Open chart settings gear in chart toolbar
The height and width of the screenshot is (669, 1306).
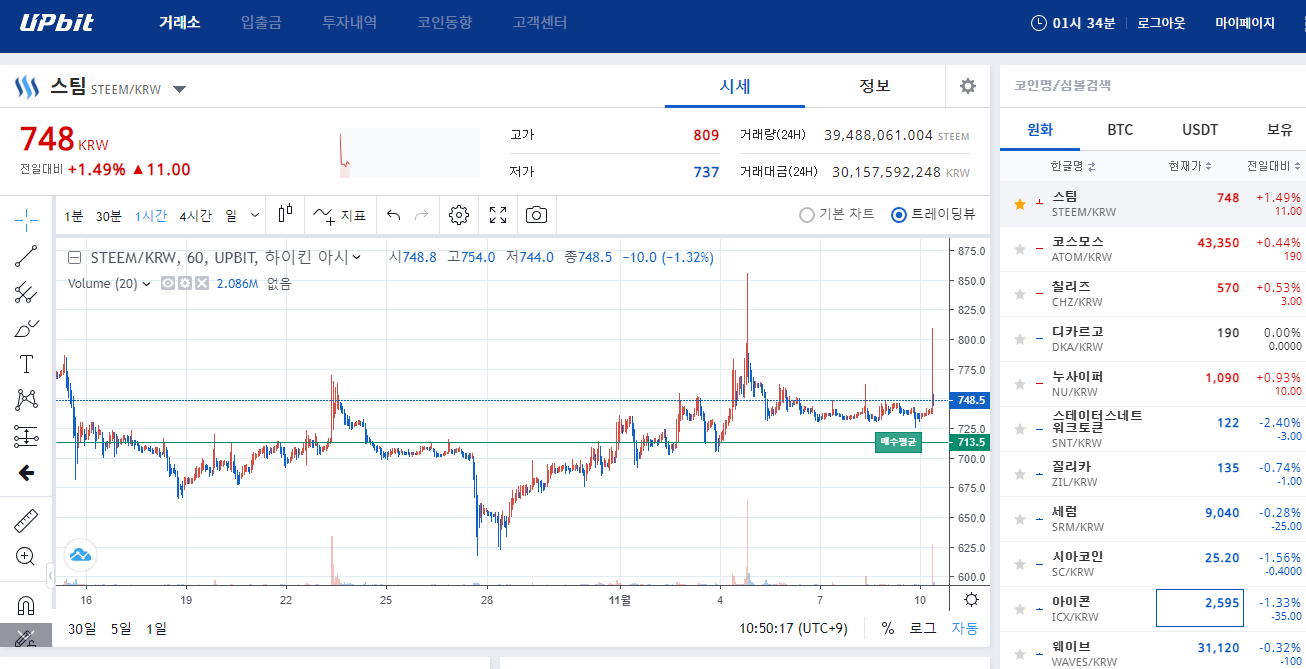(x=459, y=215)
